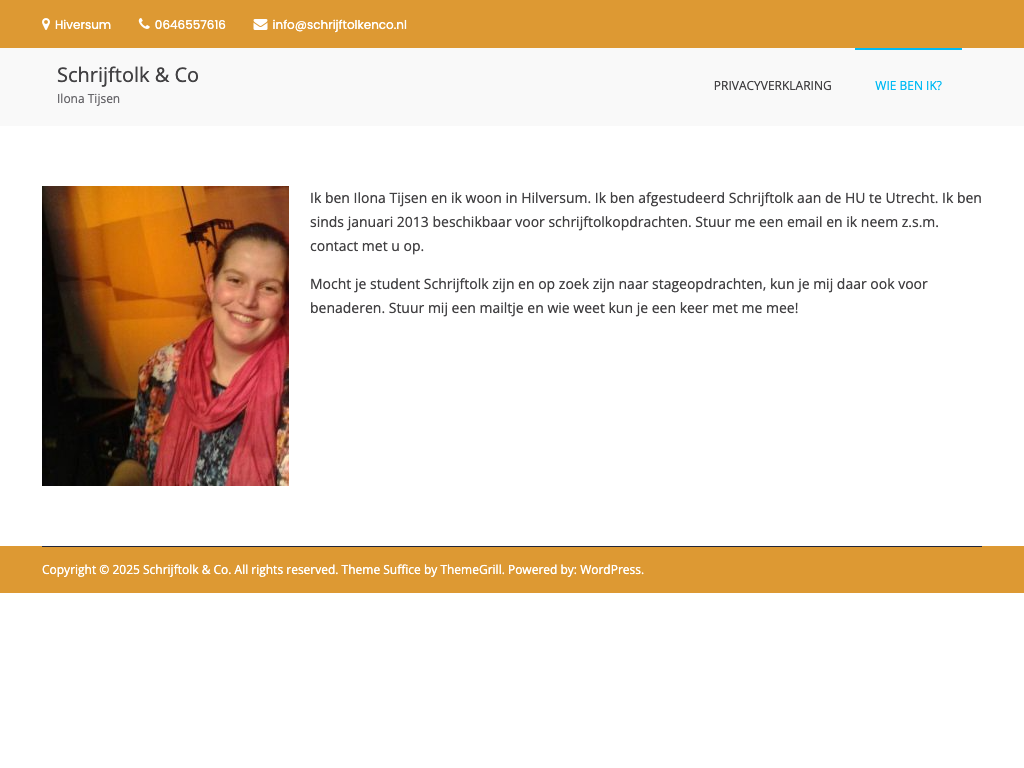
Task: Click the All rights reserved footer text
Action: coord(286,569)
